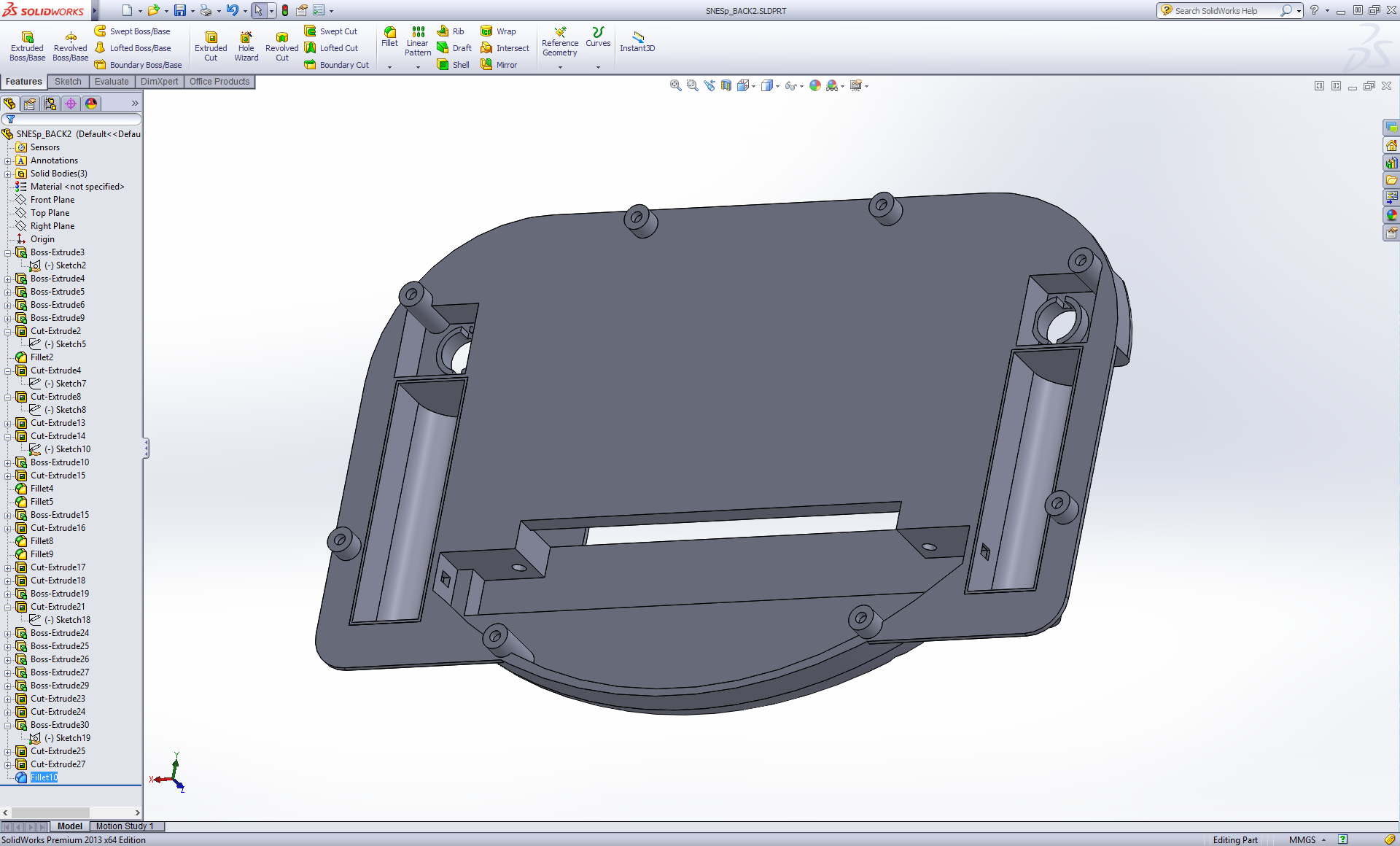Image resolution: width=1400 pixels, height=846 pixels.
Task: Choose Swept Boss/Base feature
Action: click(133, 31)
